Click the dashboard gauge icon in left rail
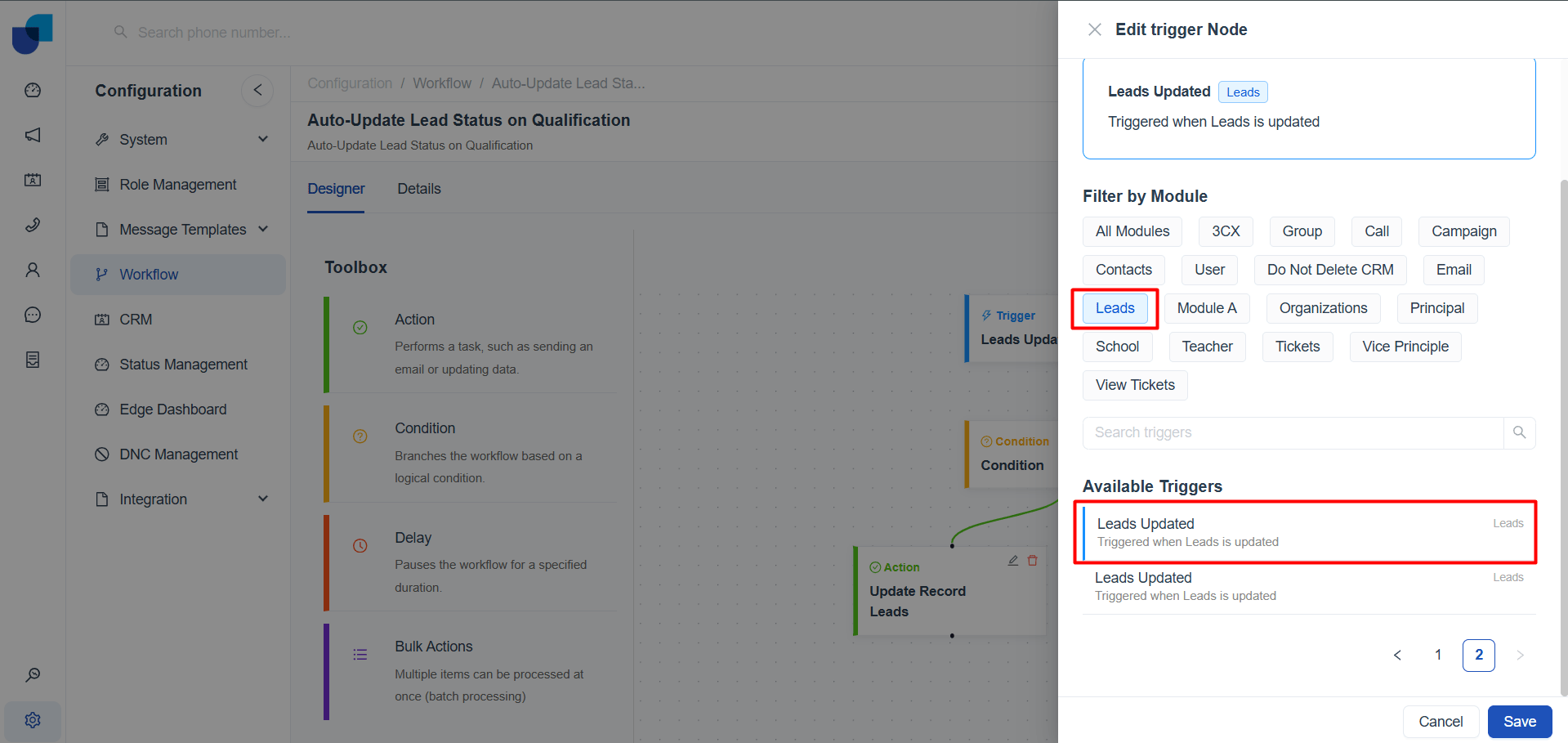This screenshot has height=743, width=1568. coord(33,90)
